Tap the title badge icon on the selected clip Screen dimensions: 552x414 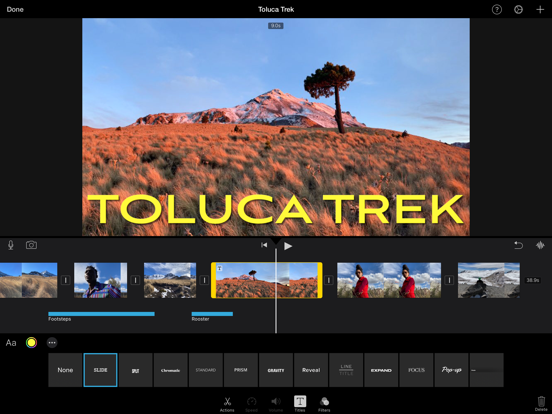point(219,268)
